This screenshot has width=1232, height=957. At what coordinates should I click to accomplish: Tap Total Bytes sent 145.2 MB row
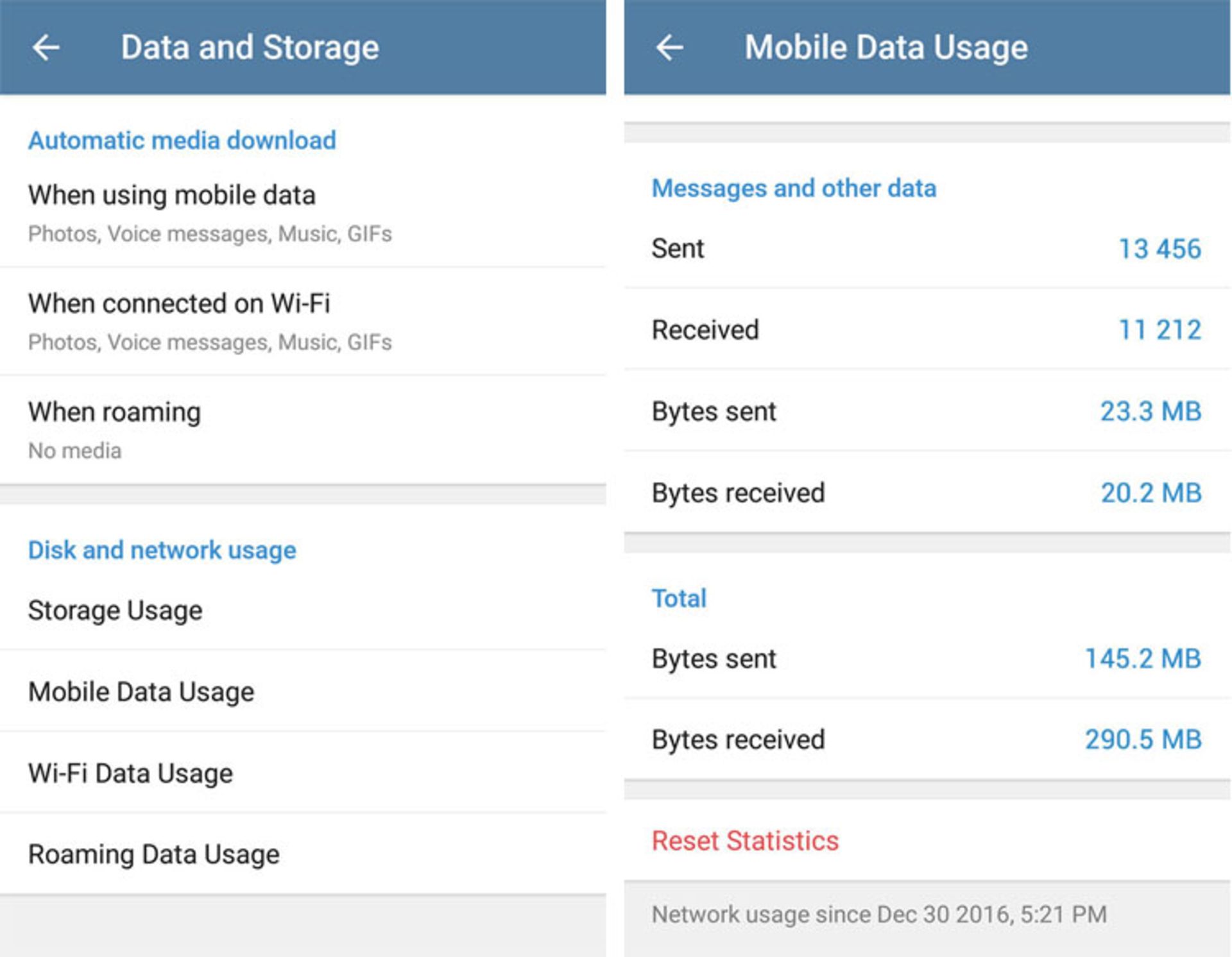(926, 659)
